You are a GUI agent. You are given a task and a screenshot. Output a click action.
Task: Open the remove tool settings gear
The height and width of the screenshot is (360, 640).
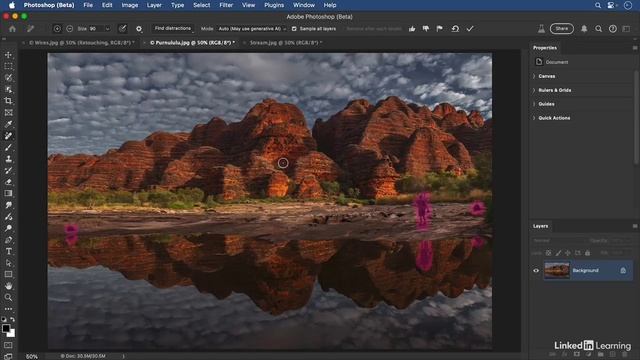coord(139,29)
